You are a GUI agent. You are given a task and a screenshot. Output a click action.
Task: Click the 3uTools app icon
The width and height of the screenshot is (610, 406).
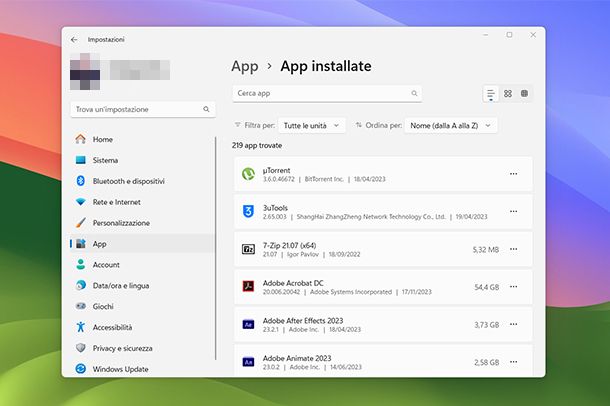pyautogui.click(x=248, y=212)
